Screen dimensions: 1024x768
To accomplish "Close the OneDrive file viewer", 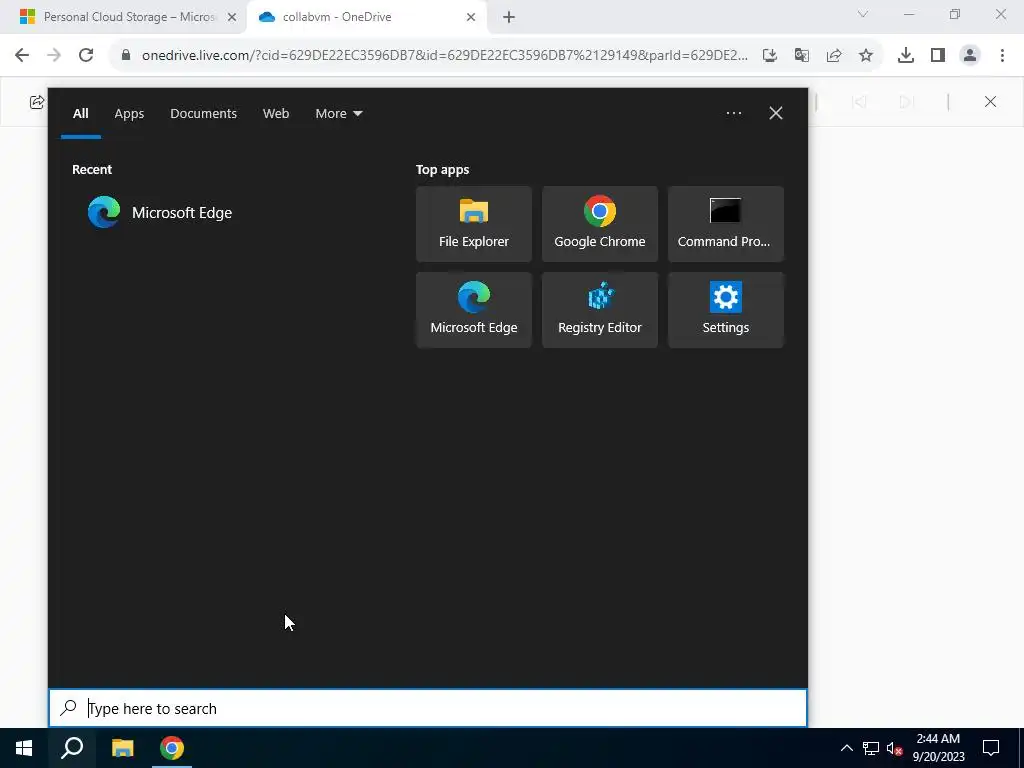I will [x=990, y=101].
